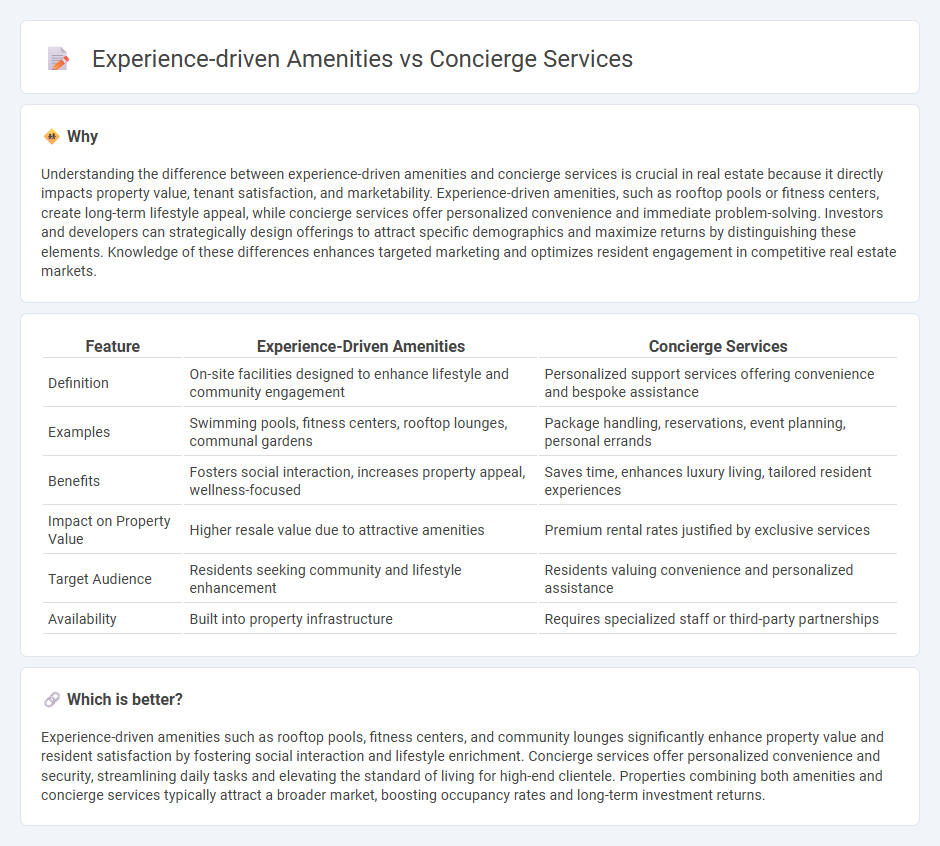Screen dimensions: 940x846
Task: Click the chain link icon beside Which is better?
Action: pyautogui.click(x=52, y=700)
